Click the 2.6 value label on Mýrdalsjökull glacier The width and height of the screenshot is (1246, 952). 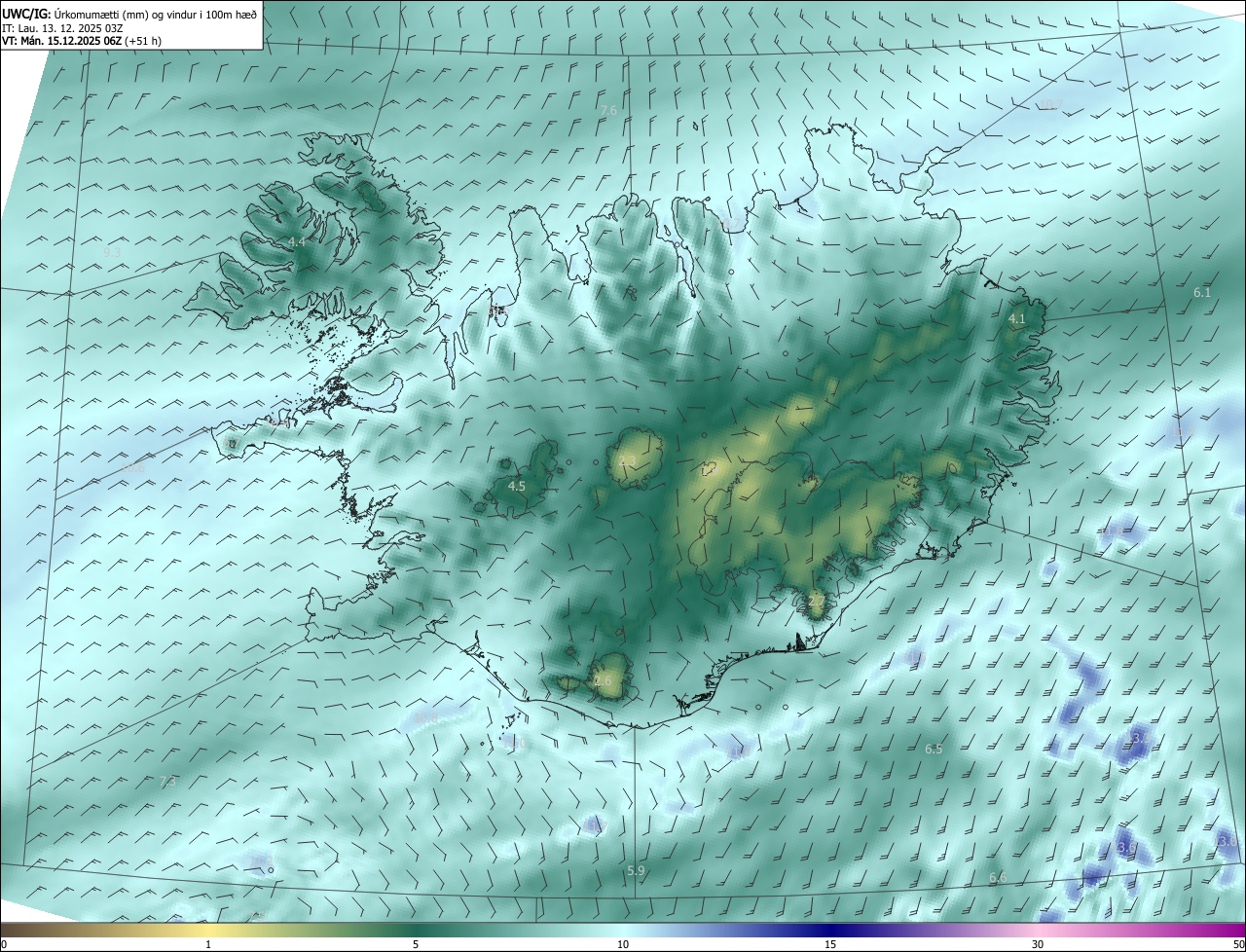pos(603,680)
